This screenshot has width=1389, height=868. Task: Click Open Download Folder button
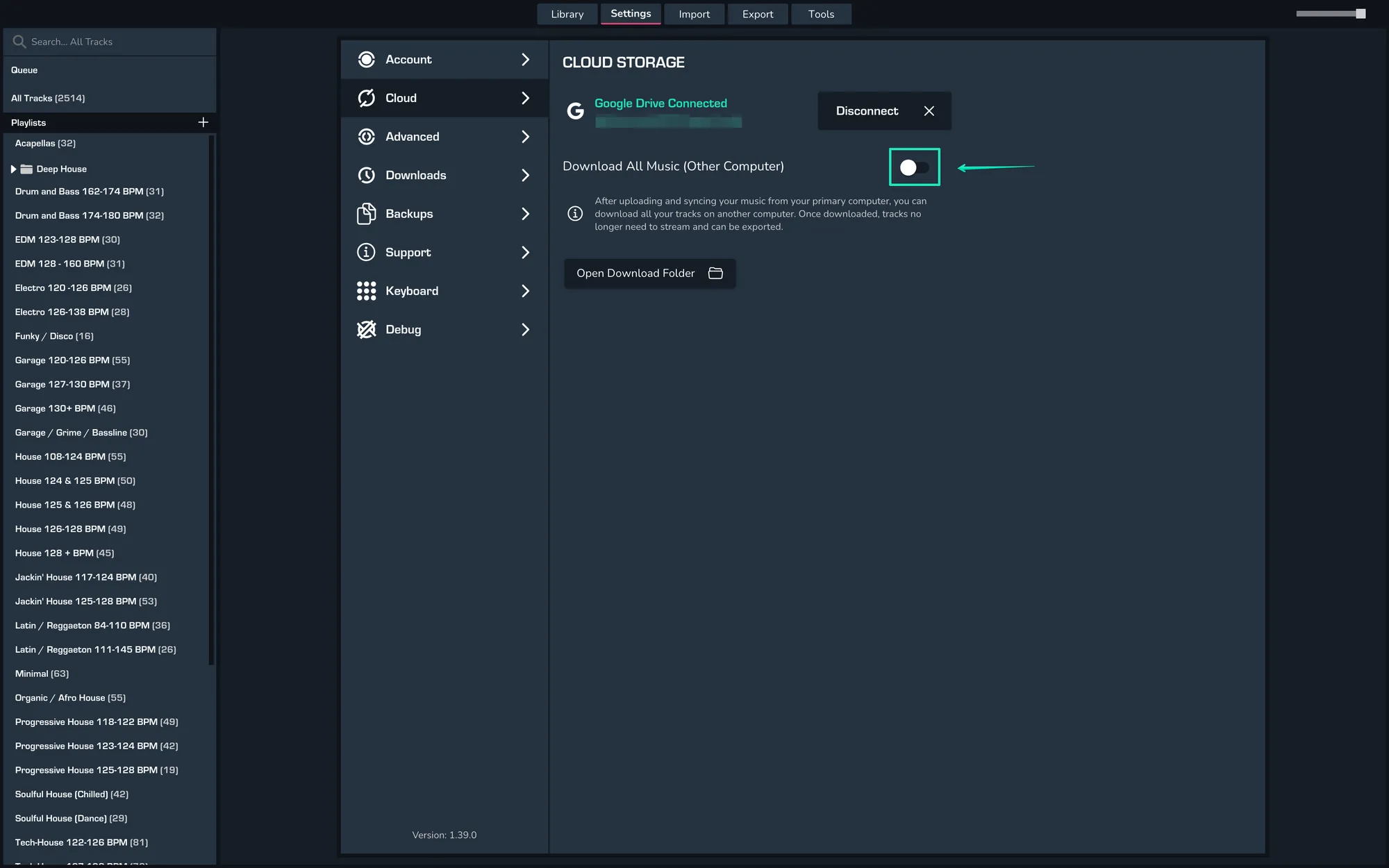(649, 274)
